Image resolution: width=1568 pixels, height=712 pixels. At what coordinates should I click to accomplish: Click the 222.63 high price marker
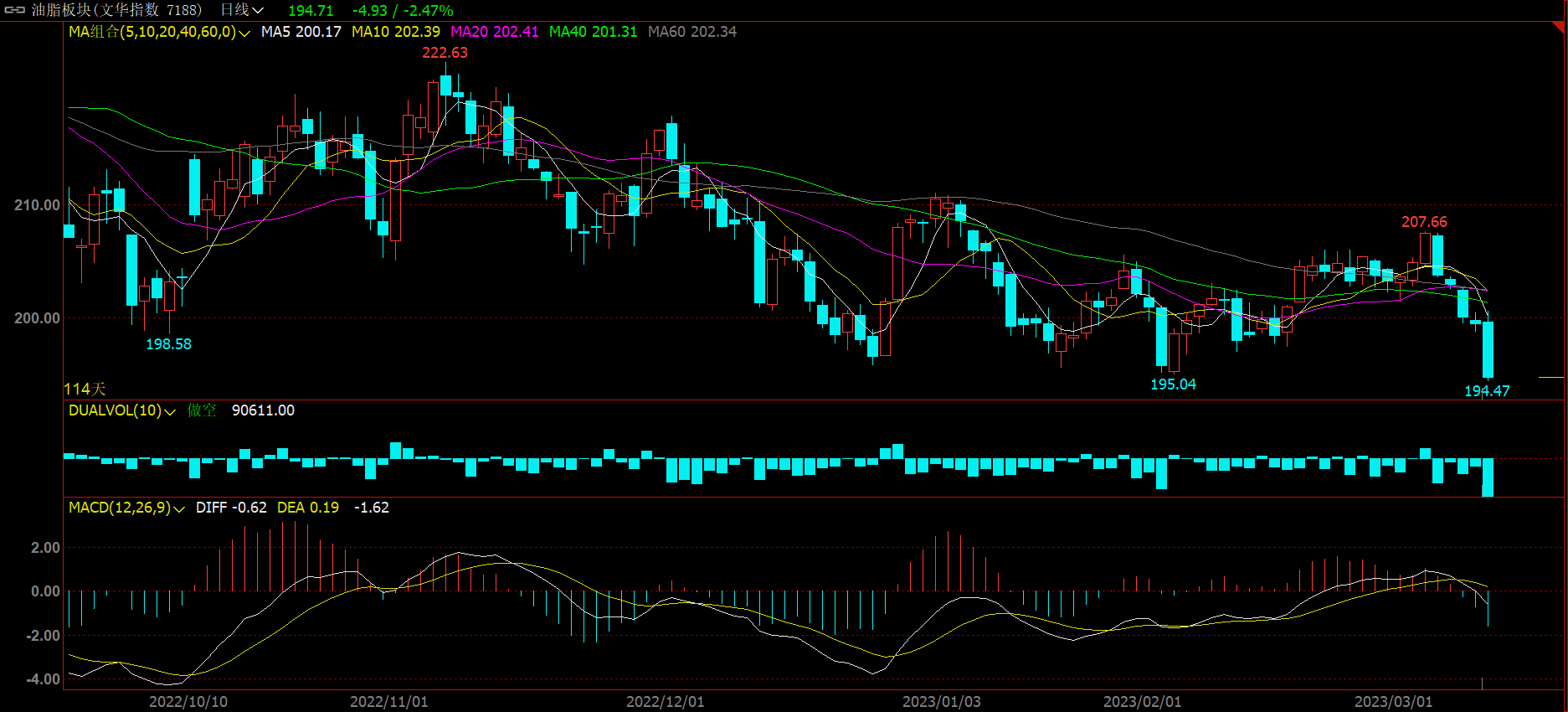445,53
